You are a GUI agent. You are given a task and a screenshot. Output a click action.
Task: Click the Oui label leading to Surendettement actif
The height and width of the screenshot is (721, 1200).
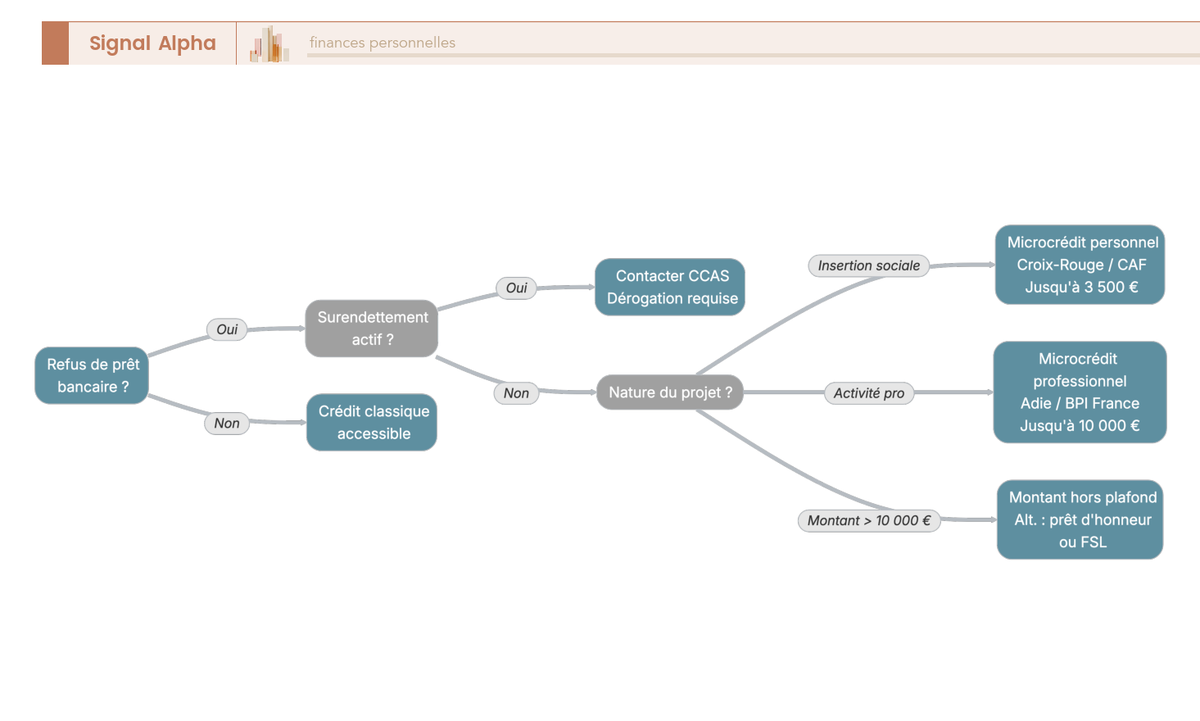pos(227,329)
